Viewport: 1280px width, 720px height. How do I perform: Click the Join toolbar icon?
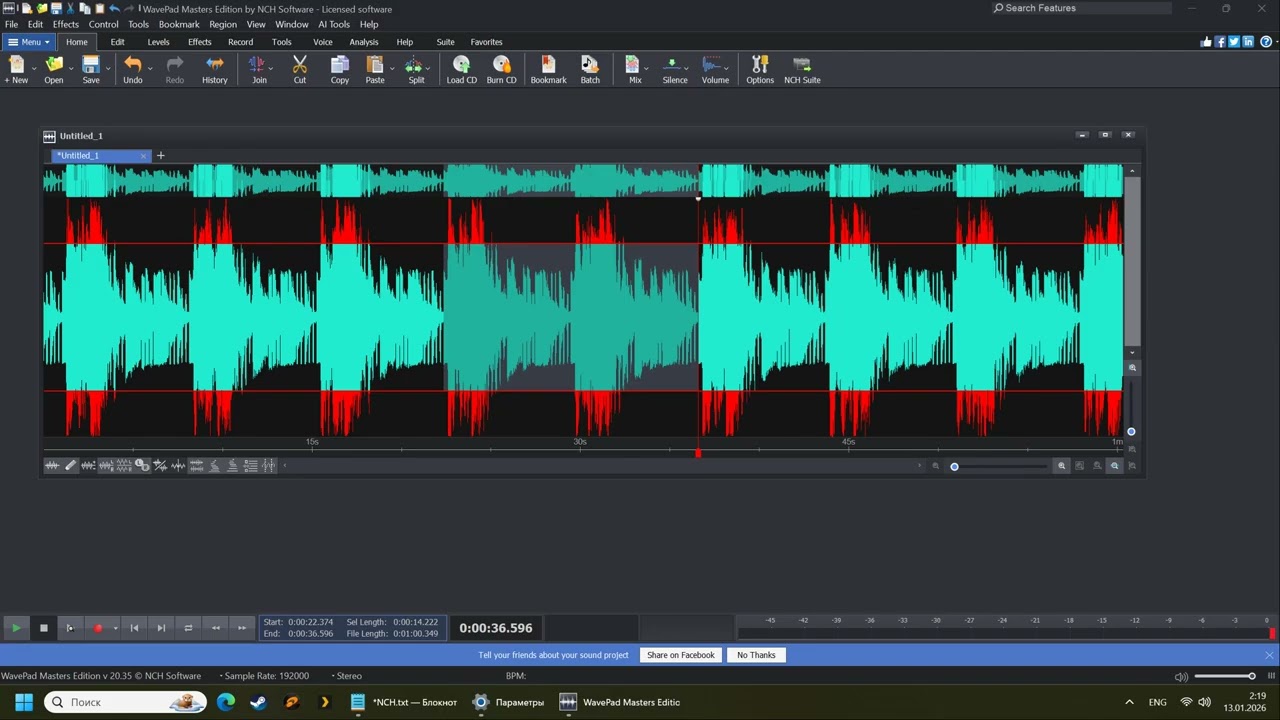[259, 70]
